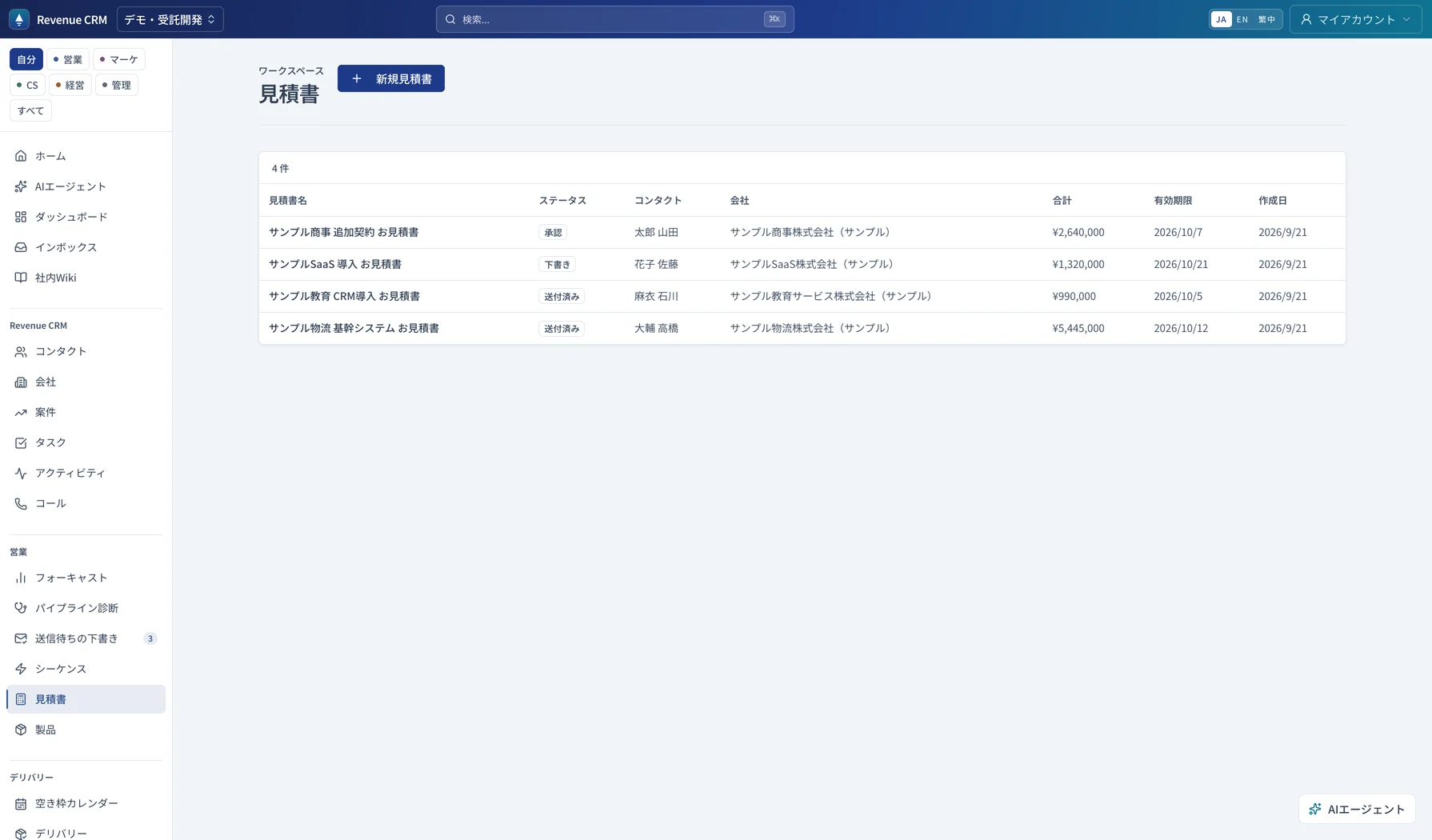
Task: Open フォーキャスト under 営業
Action: point(86,578)
